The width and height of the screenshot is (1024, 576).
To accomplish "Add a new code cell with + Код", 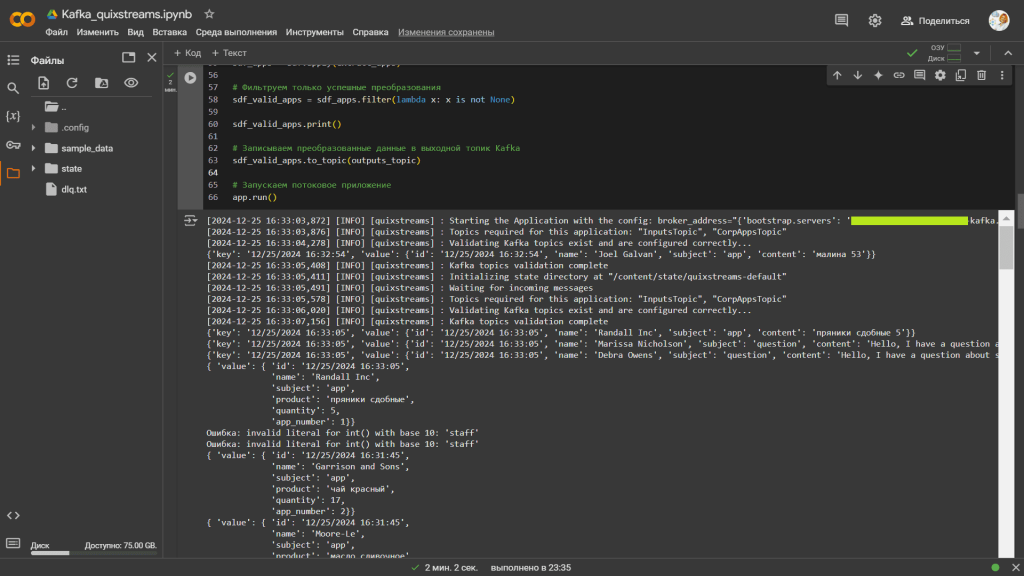I will [187, 52].
